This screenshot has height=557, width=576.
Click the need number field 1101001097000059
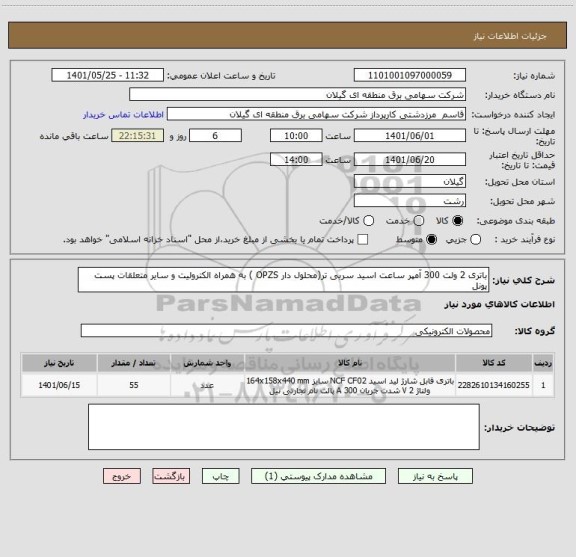[x=410, y=75]
